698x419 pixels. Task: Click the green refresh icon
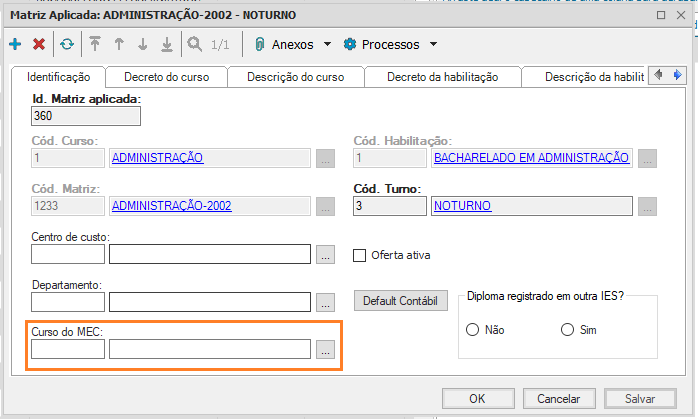pyautogui.click(x=67, y=44)
